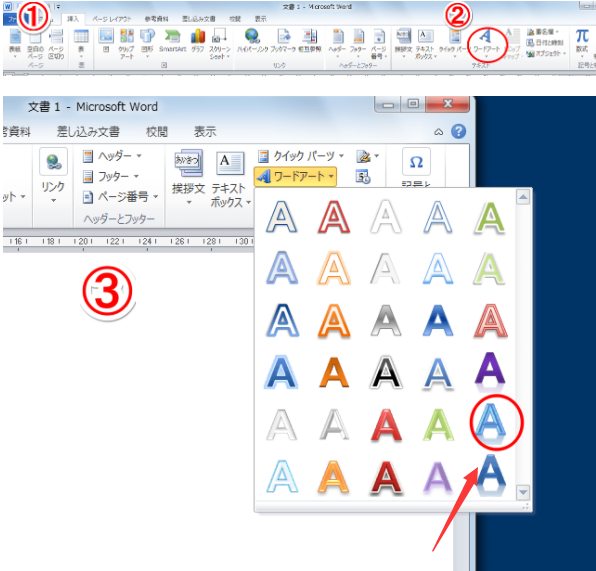Open the screenshot (スクリーンショット) tool in top ribbon
The image size is (596, 571).
tap(220, 43)
